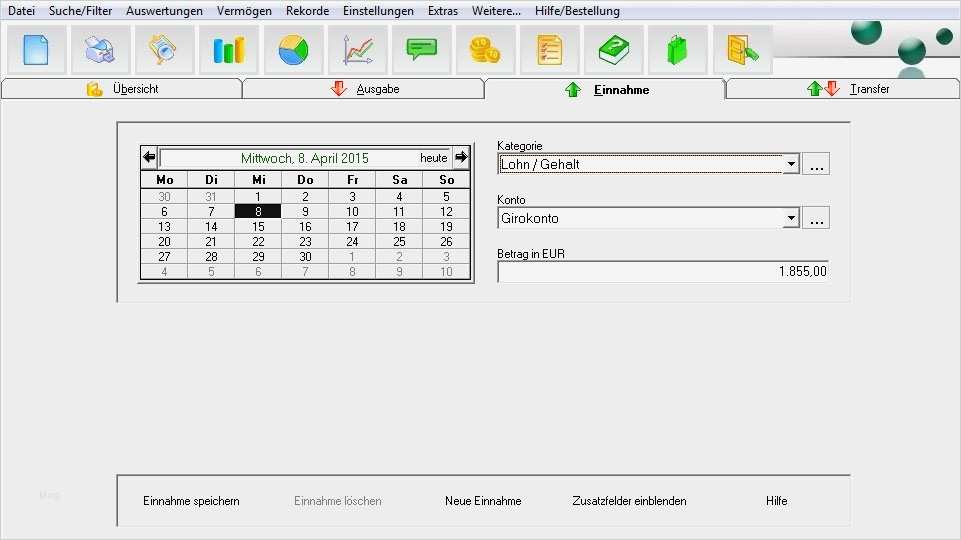Open the Rekorde menu

point(307,10)
